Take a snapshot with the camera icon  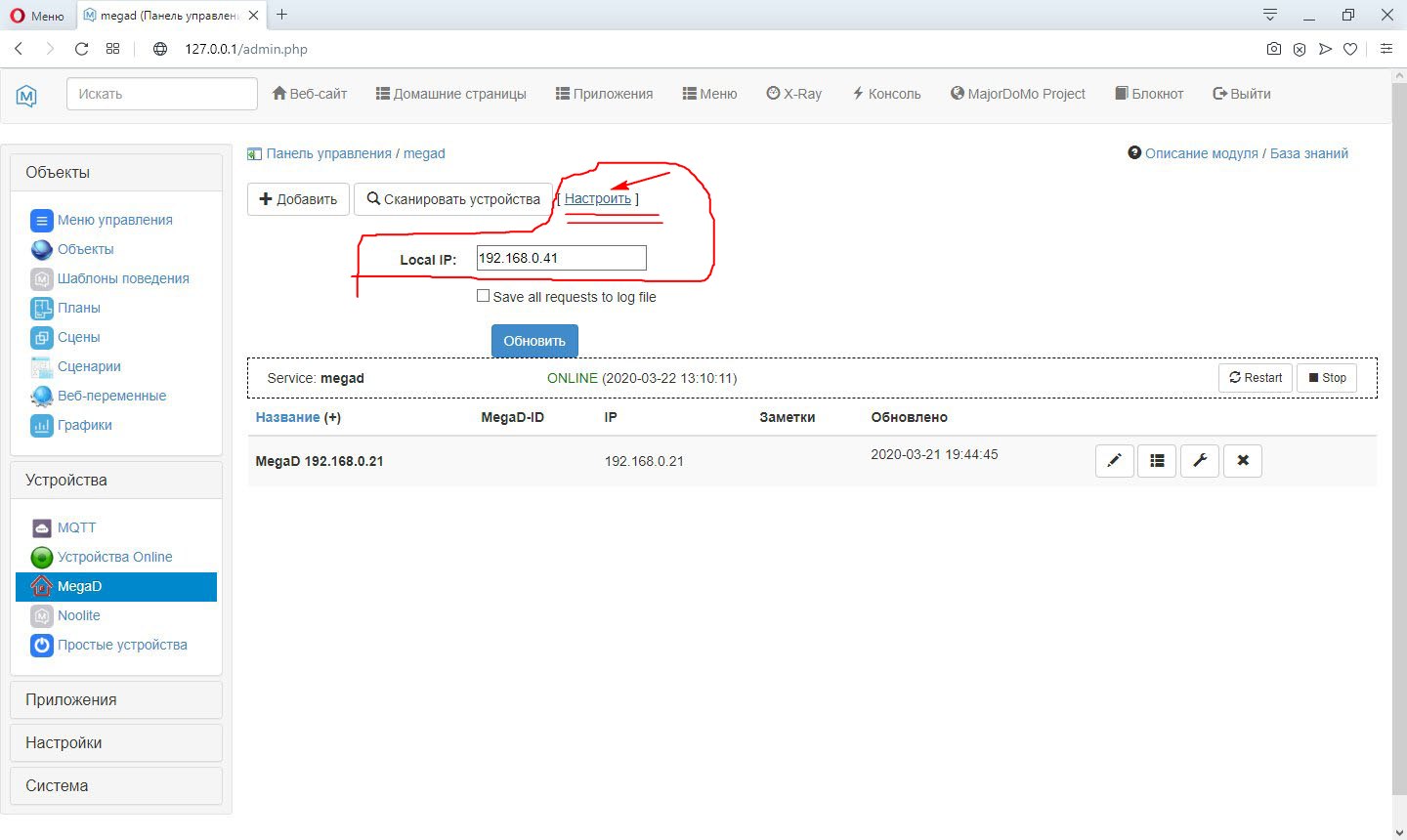1274,49
